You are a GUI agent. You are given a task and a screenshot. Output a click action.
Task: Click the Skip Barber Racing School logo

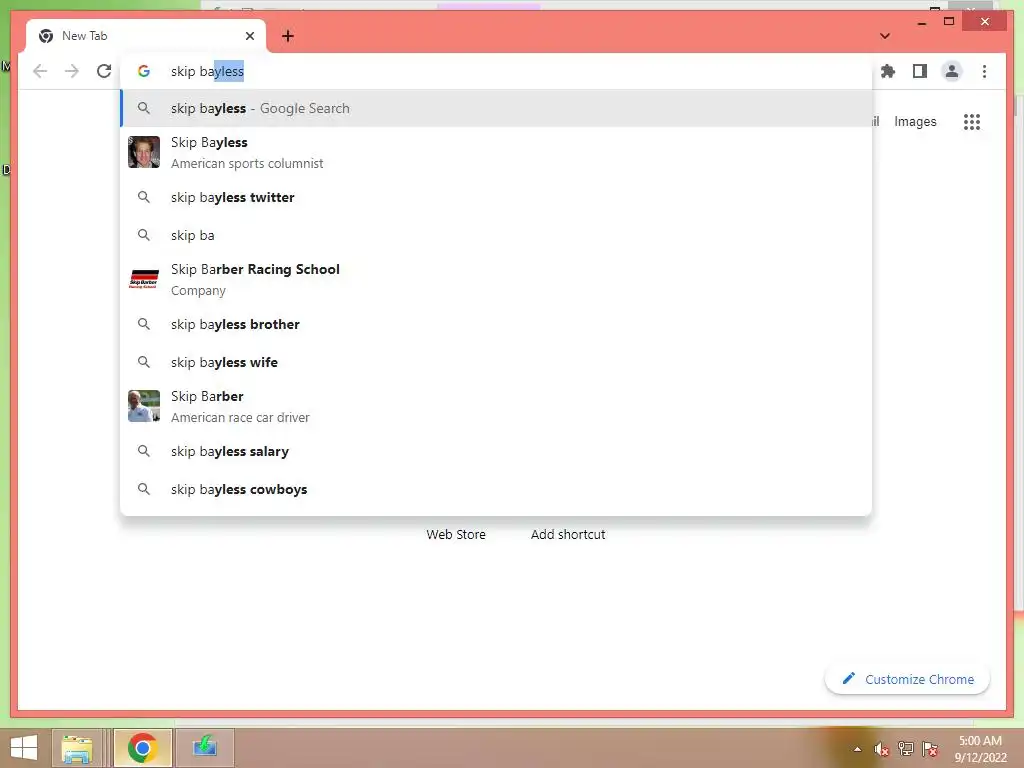tap(144, 280)
